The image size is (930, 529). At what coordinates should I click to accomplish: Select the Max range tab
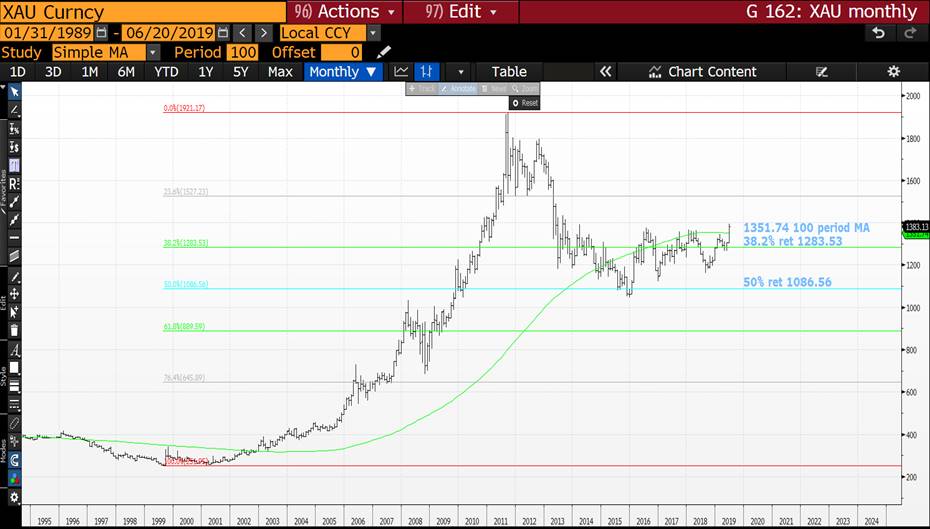(280, 72)
